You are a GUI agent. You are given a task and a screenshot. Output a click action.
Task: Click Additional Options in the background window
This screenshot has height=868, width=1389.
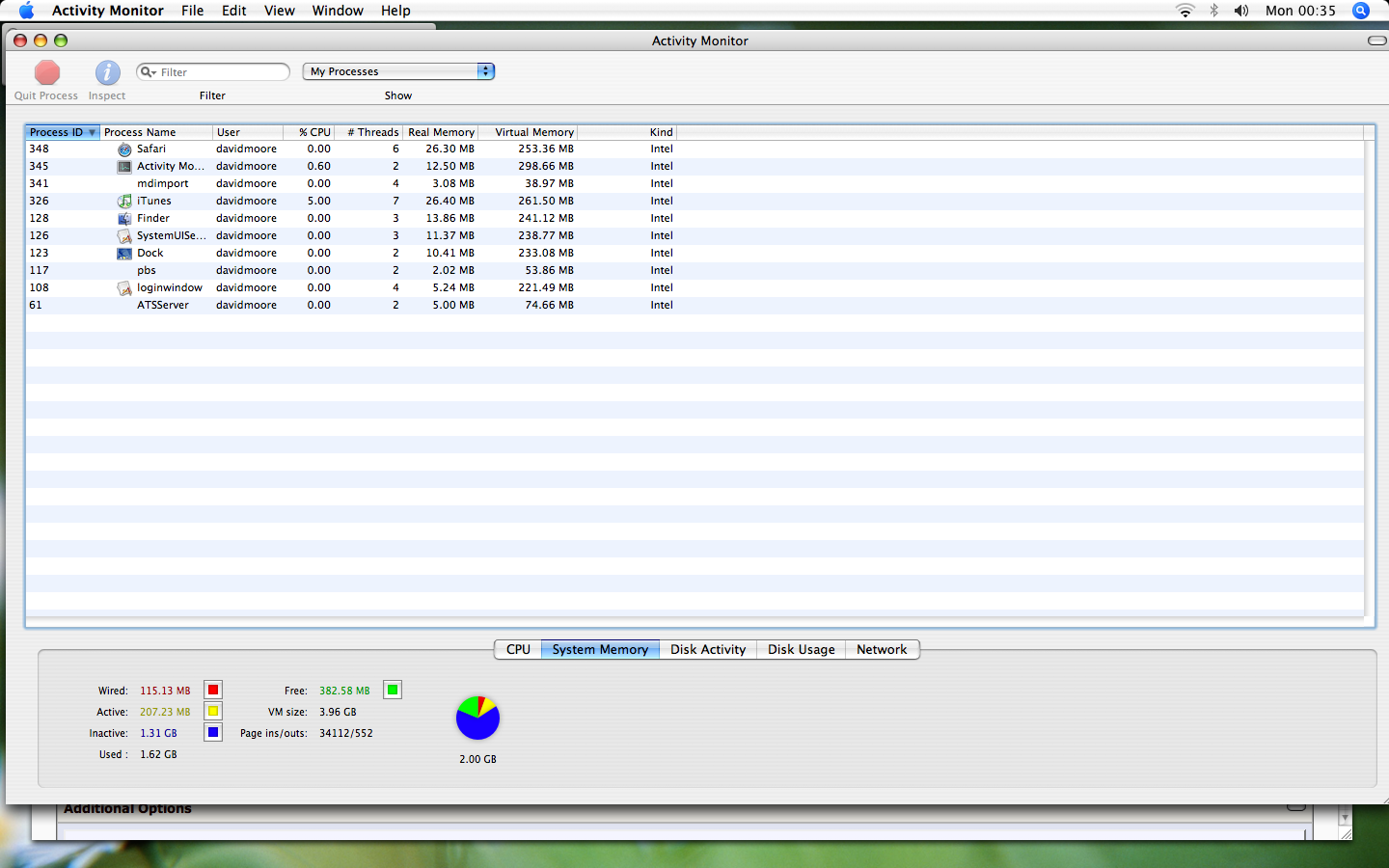coord(127,809)
